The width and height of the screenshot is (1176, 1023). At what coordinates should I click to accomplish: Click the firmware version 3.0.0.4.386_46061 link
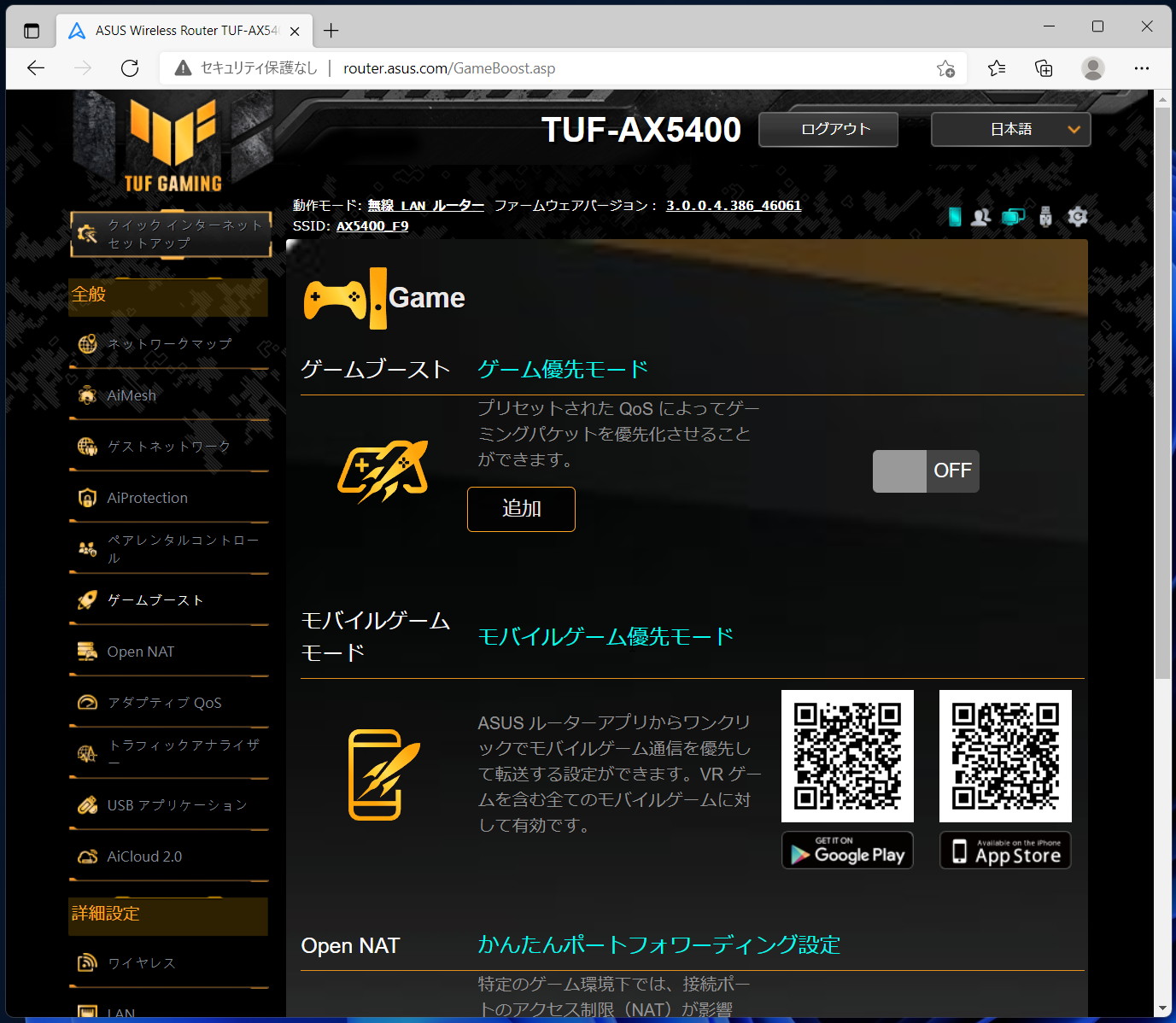(x=734, y=206)
